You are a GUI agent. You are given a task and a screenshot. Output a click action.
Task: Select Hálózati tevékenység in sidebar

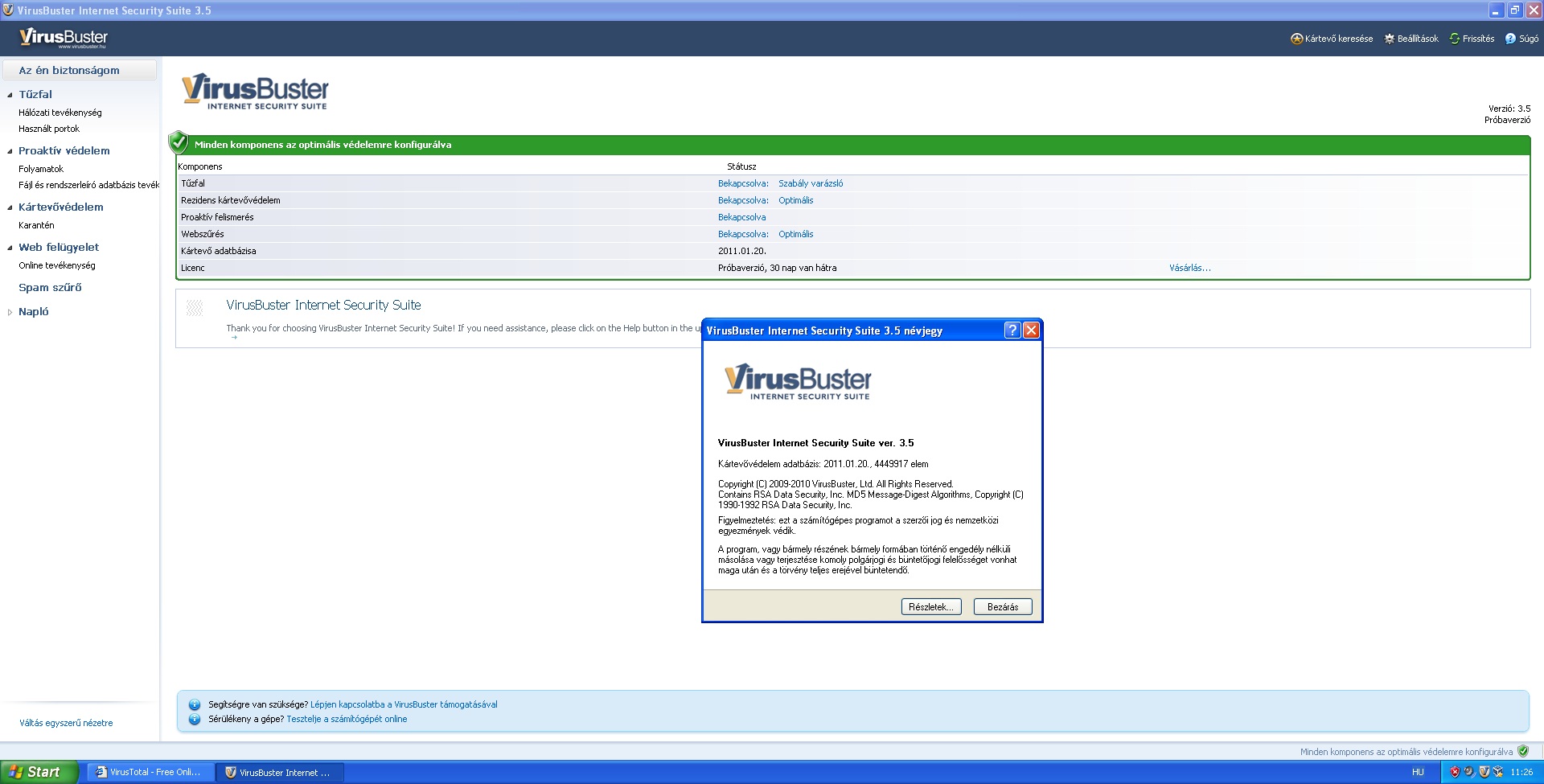click(60, 113)
